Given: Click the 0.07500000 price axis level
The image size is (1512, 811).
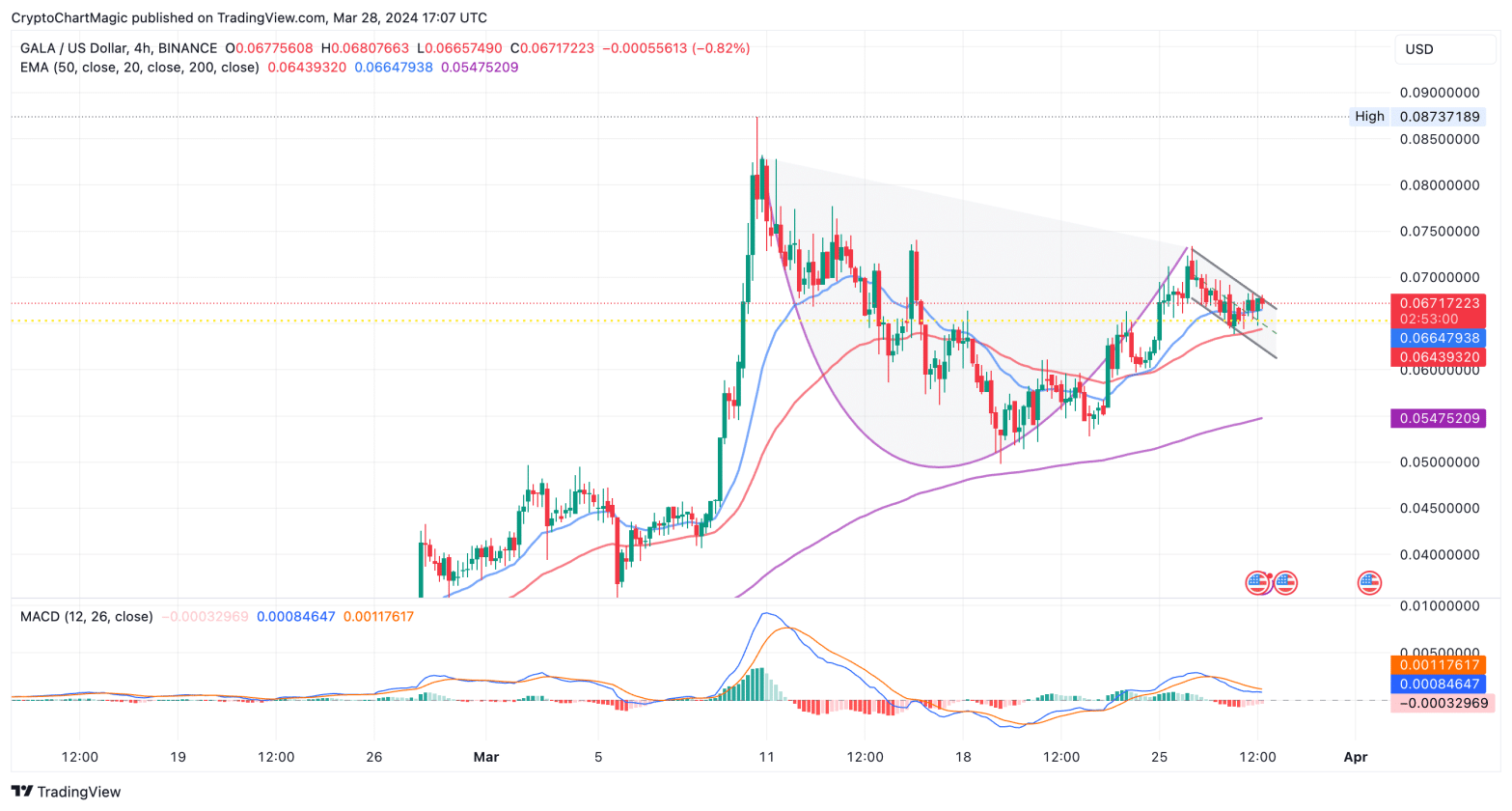Looking at the screenshot, I should [x=1440, y=232].
